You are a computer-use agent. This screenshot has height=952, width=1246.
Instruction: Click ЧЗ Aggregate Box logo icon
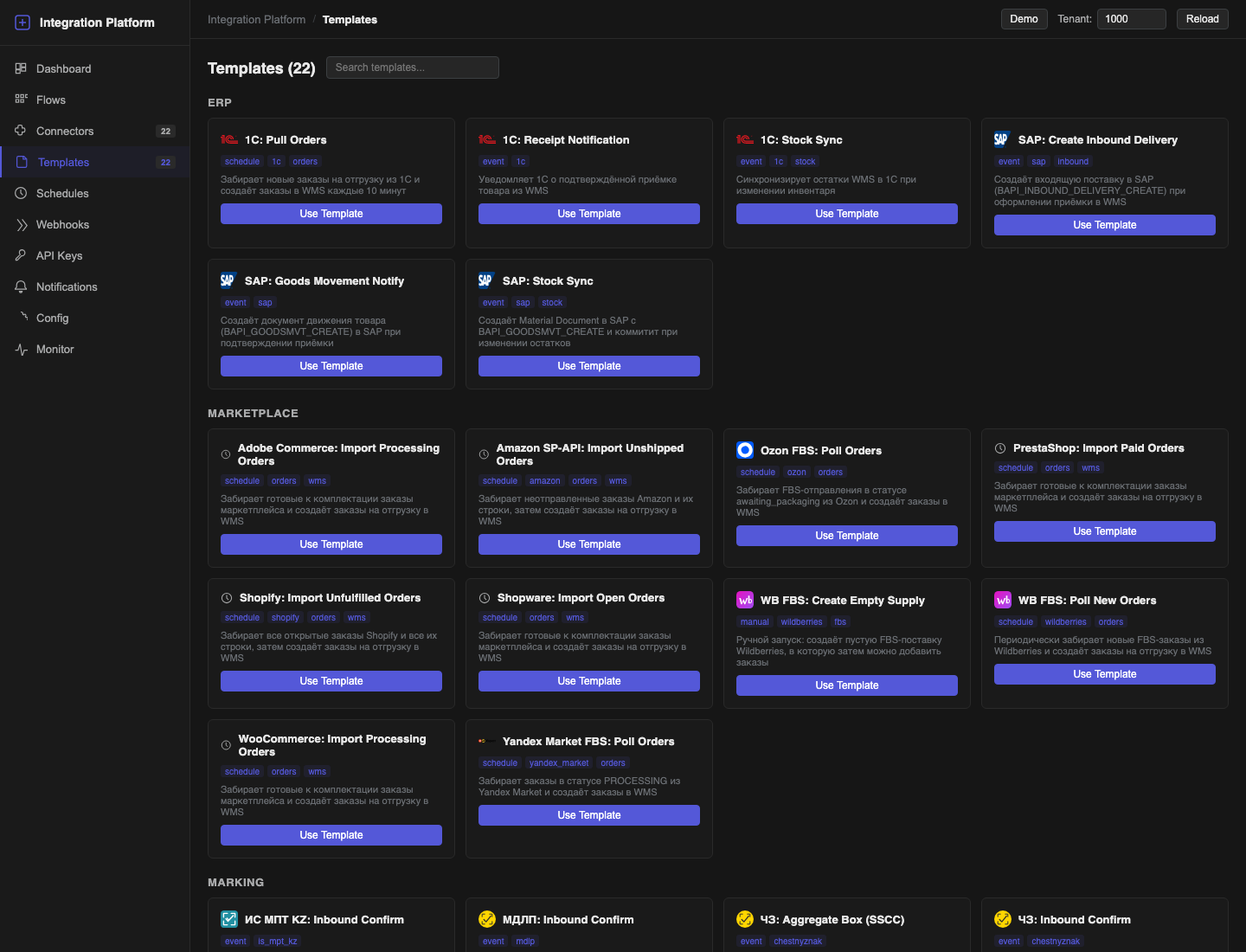coord(745,919)
